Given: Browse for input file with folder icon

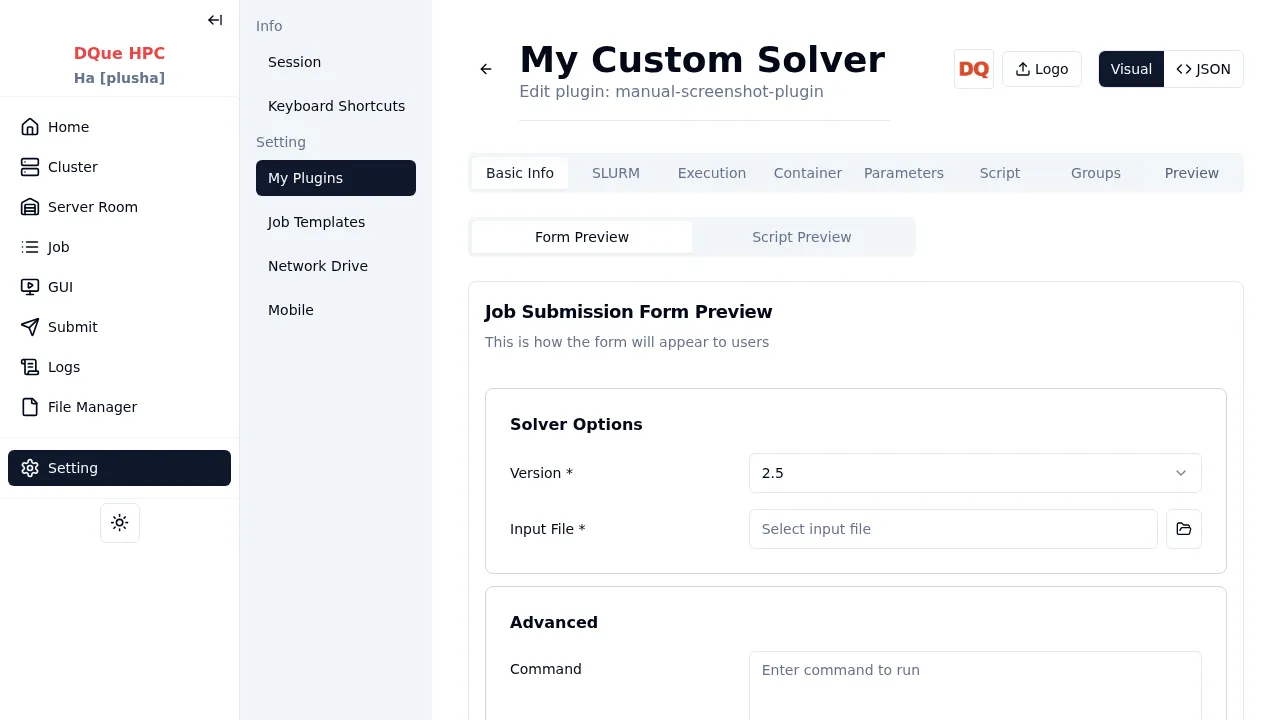Looking at the screenshot, I should (x=1183, y=529).
